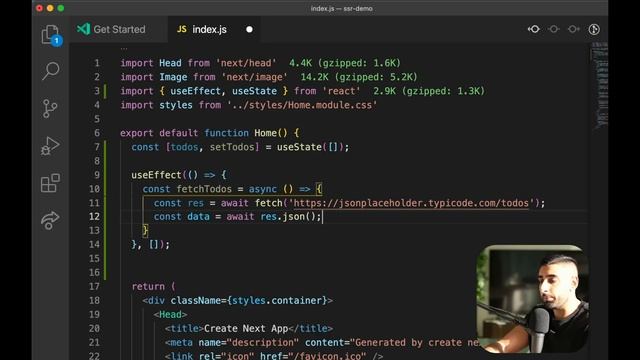The height and width of the screenshot is (360, 640).
Task: Click the window title index.js — ssr-demo
Action: [x=341, y=8]
